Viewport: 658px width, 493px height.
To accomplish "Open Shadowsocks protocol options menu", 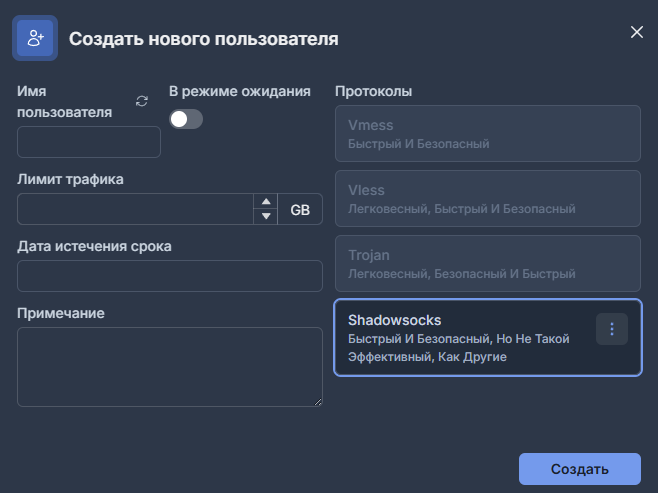I will click(611, 329).
